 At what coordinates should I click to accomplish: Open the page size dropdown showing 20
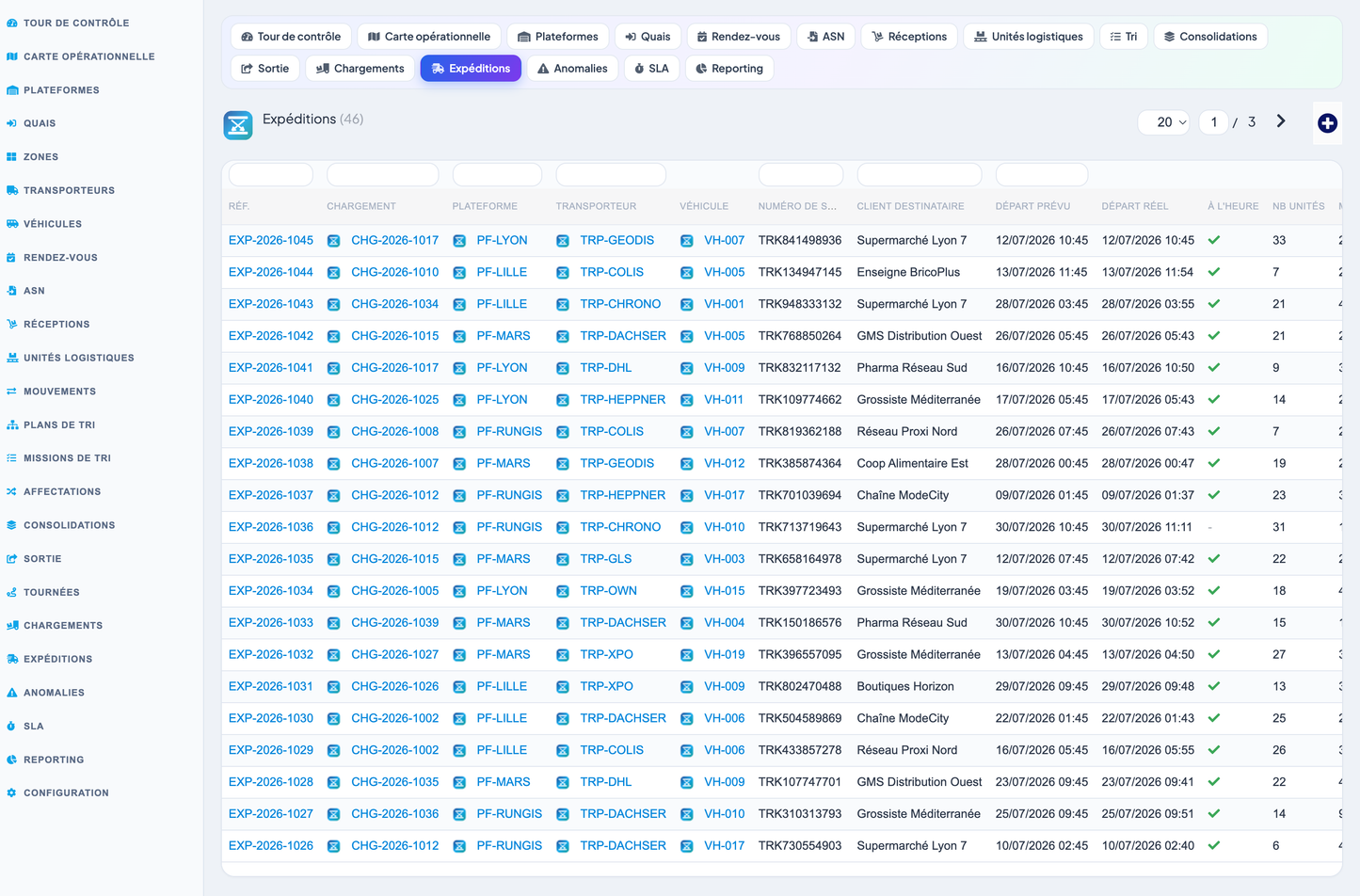tap(1165, 122)
